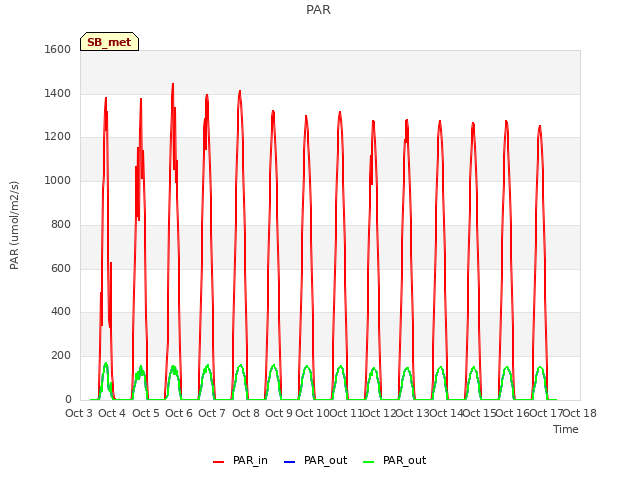Click the green PAR_out peak on Oct 4

(106, 363)
